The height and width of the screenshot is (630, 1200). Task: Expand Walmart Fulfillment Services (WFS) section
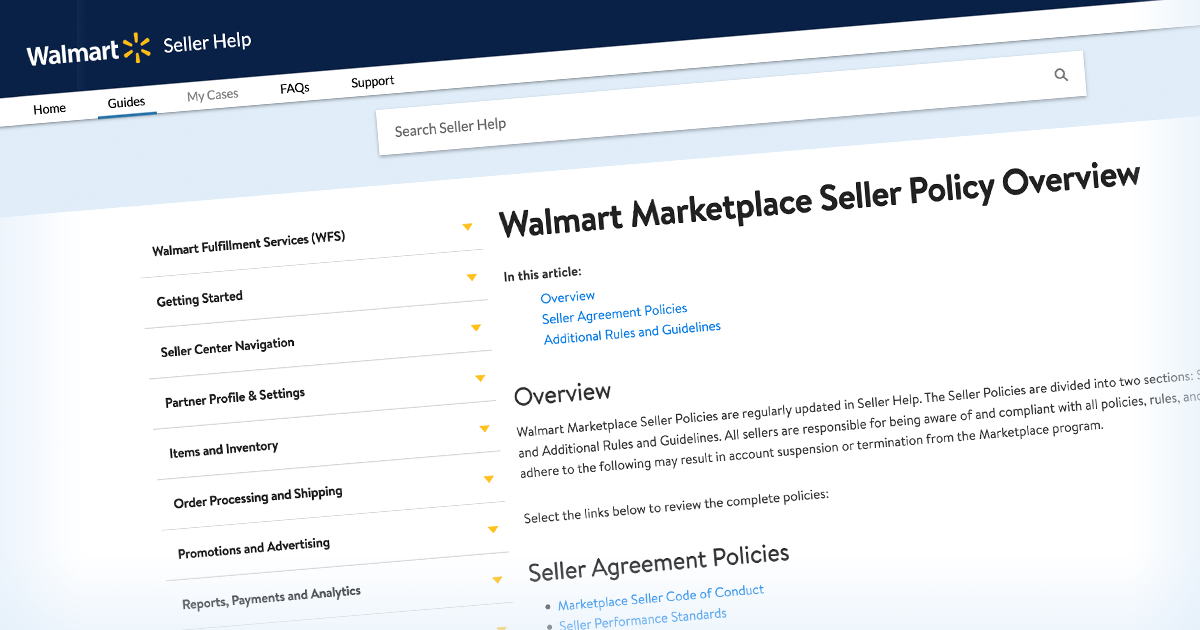click(467, 227)
